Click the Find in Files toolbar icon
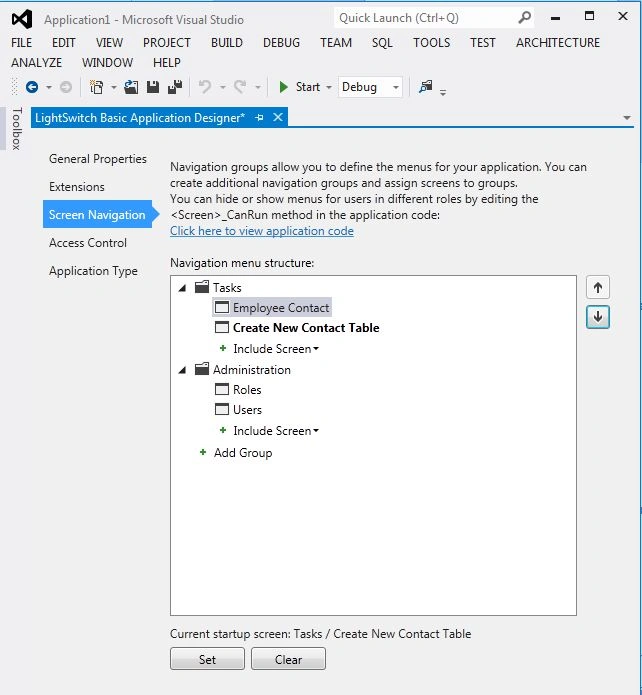The width and height of the screenshot is (642, 695). (426, 86)
